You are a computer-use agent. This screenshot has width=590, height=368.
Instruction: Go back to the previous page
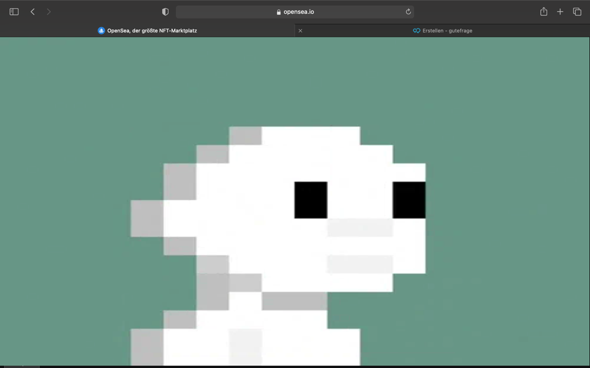(x=33, y=12)
